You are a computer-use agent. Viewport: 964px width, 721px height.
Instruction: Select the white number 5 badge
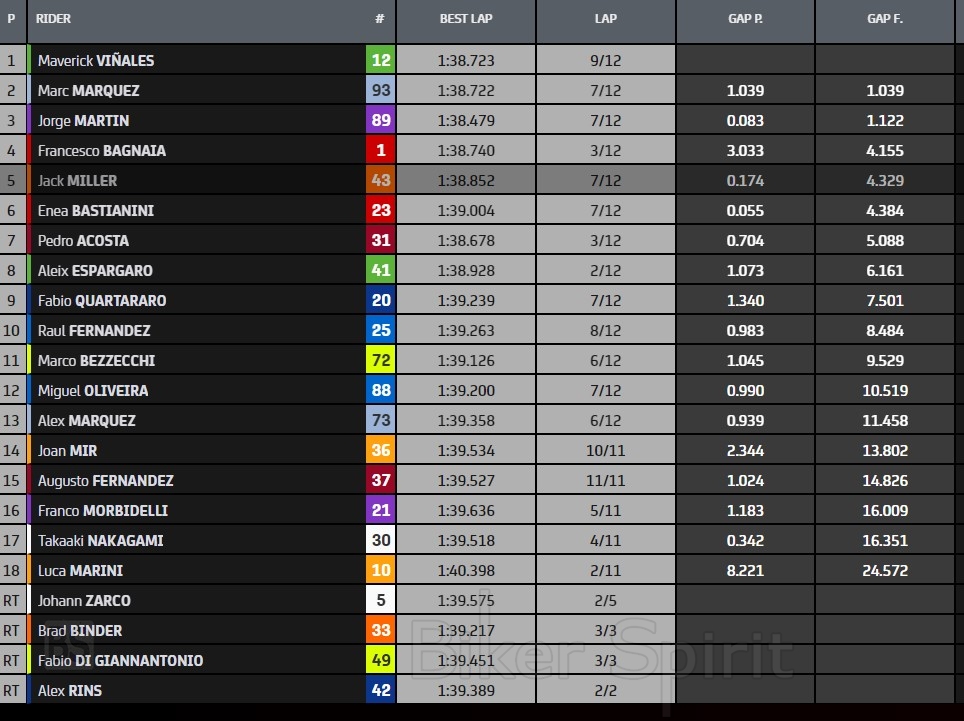pyautogui.click(x=381, y=600)
